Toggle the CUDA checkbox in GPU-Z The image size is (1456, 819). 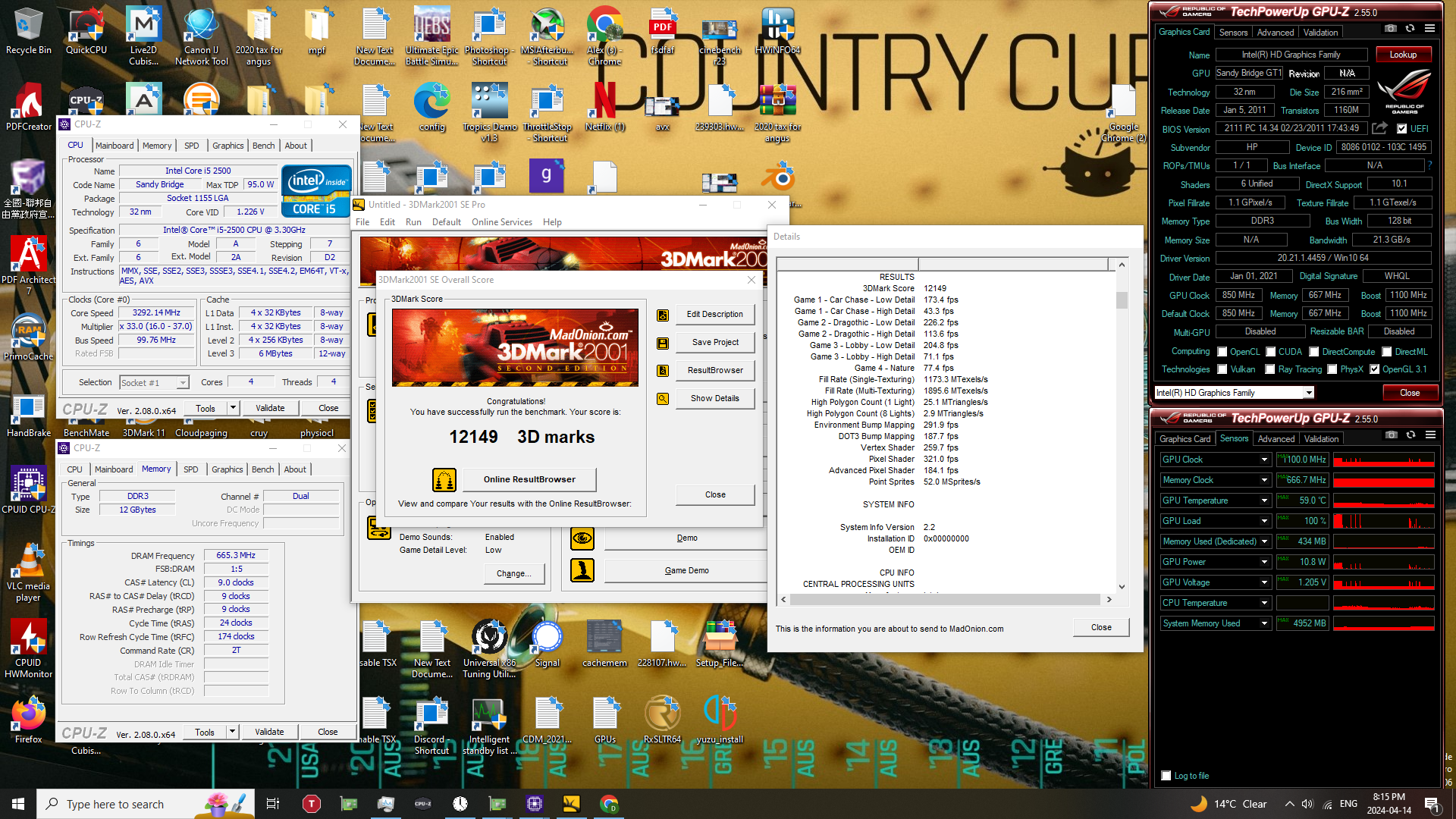point(1270,352)
